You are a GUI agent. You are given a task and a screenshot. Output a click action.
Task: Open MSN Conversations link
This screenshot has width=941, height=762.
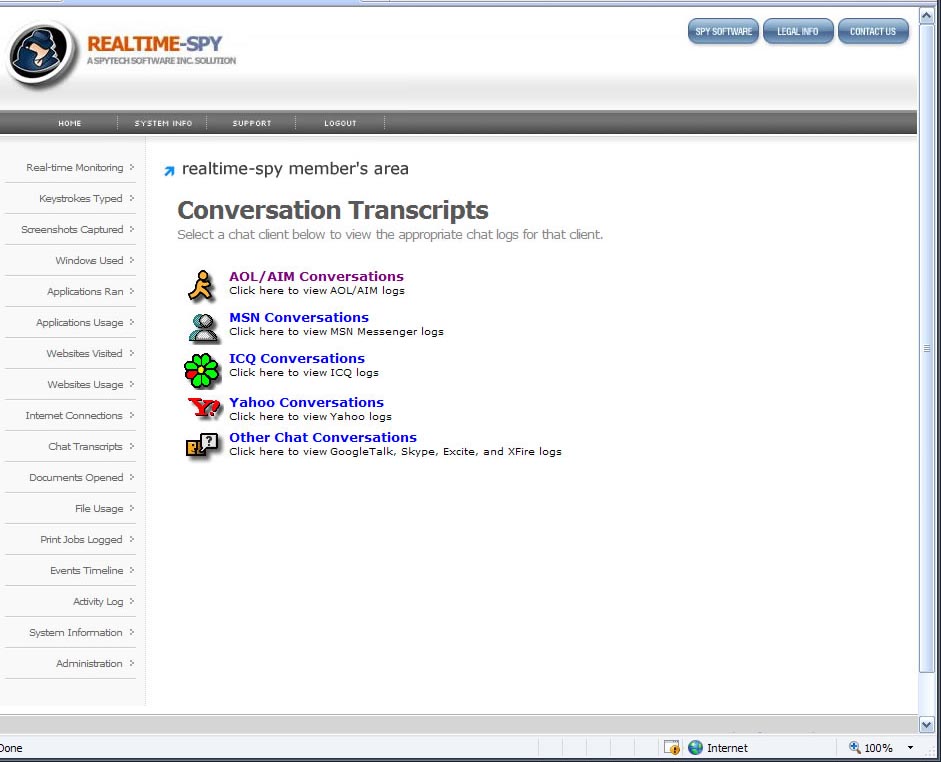pos(299,317)
